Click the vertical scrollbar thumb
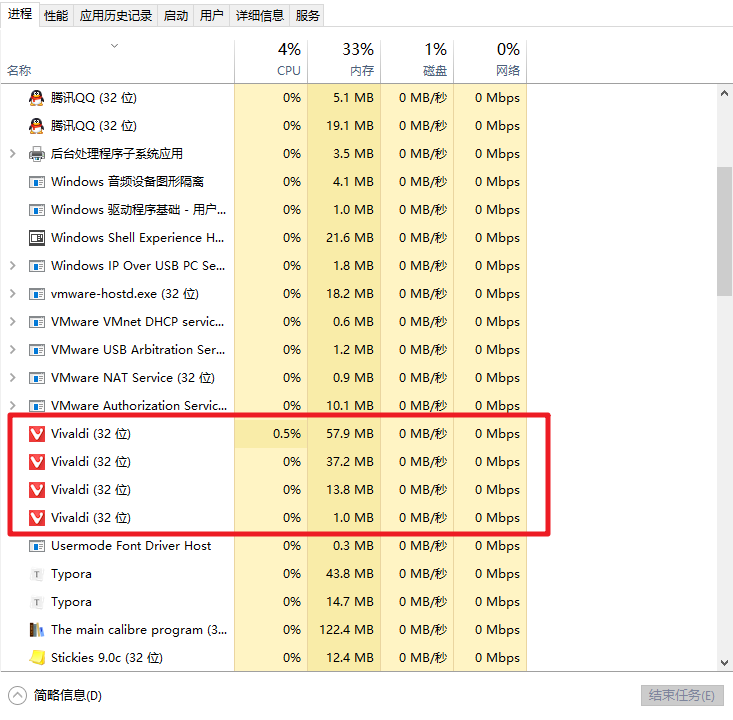Image resolution: width=733 pixels, height=720 pixels. click(x=724, y=230)
